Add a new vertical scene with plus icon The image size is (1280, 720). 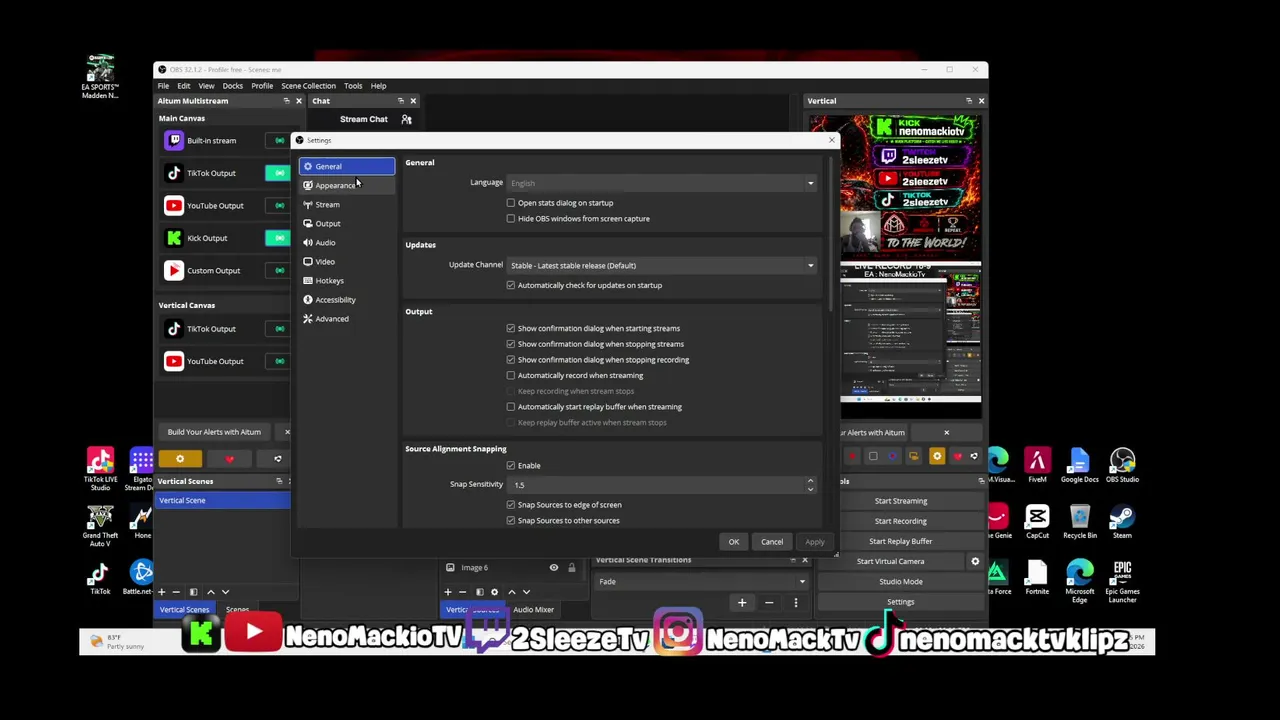click(x=161, y=592)
